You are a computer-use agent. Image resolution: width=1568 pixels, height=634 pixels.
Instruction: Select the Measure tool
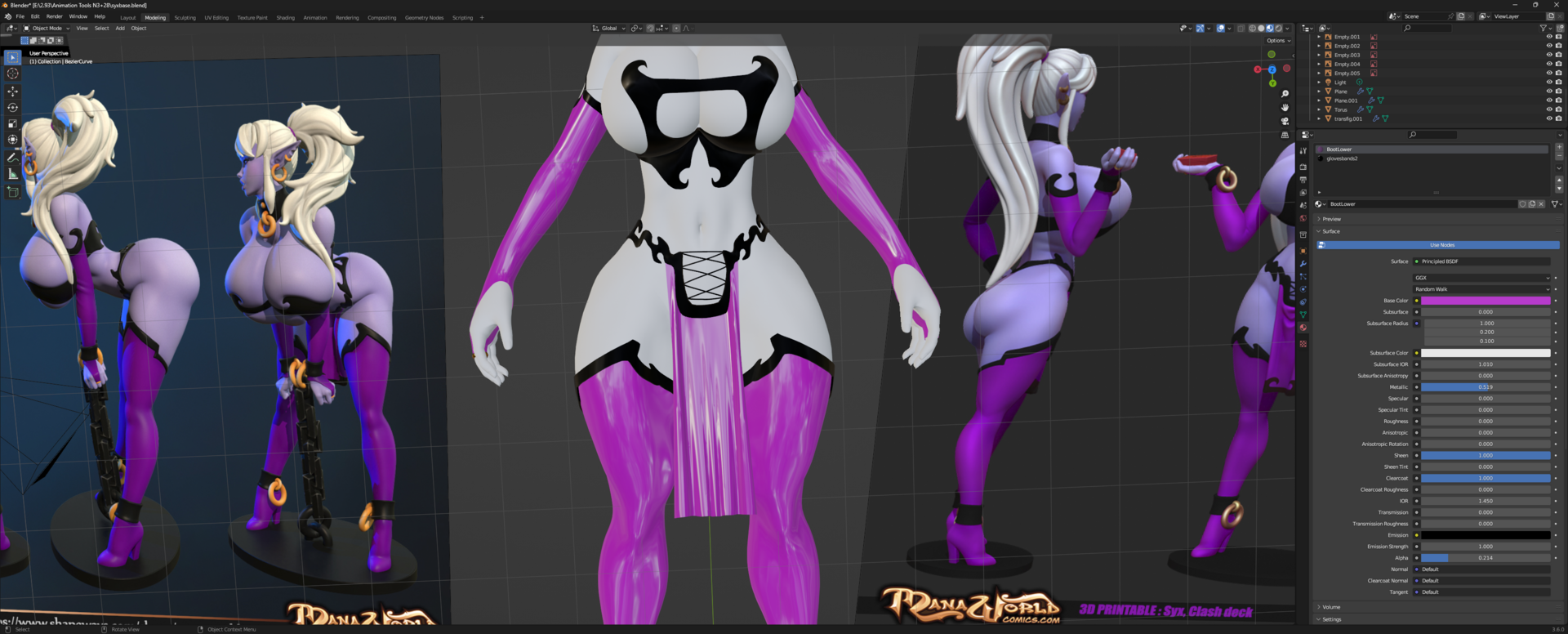point(12,174)
